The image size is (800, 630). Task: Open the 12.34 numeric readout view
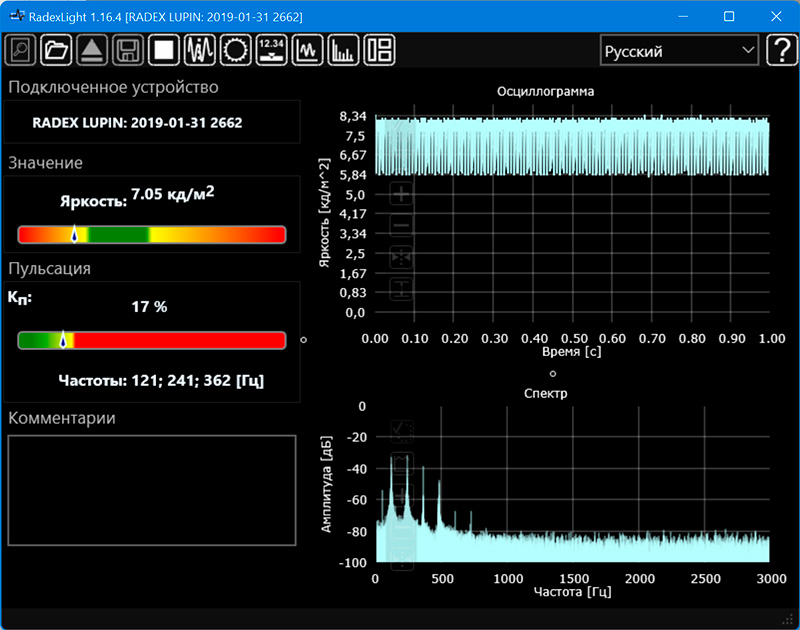(272, 50)
